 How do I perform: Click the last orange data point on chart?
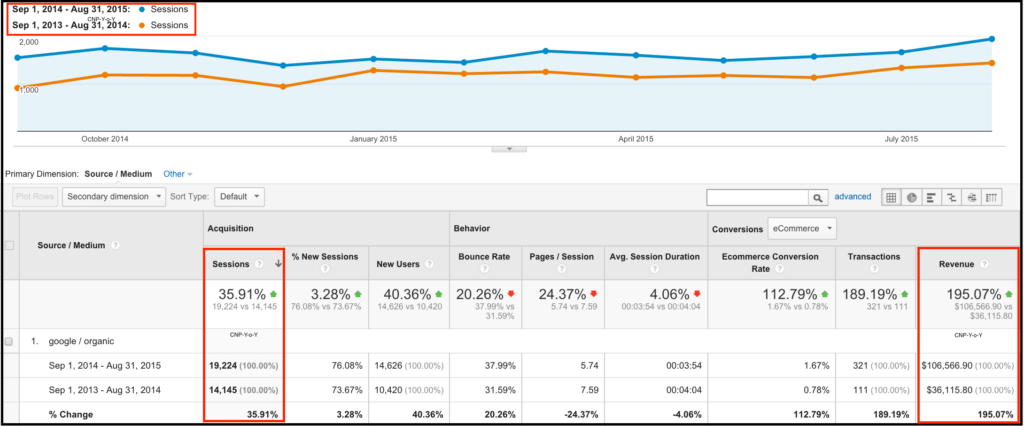(x=992, y=63)
